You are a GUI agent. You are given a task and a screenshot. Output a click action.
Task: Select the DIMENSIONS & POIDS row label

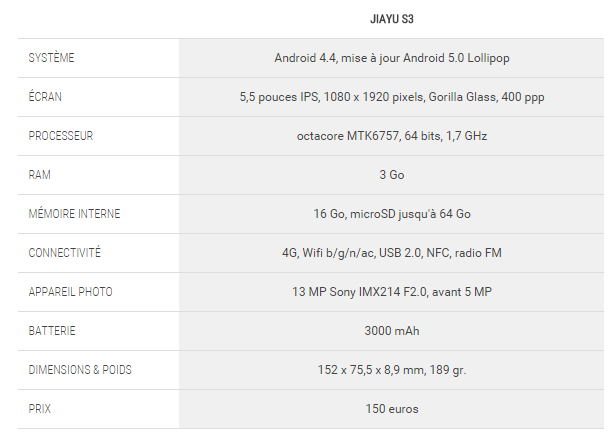80,370
